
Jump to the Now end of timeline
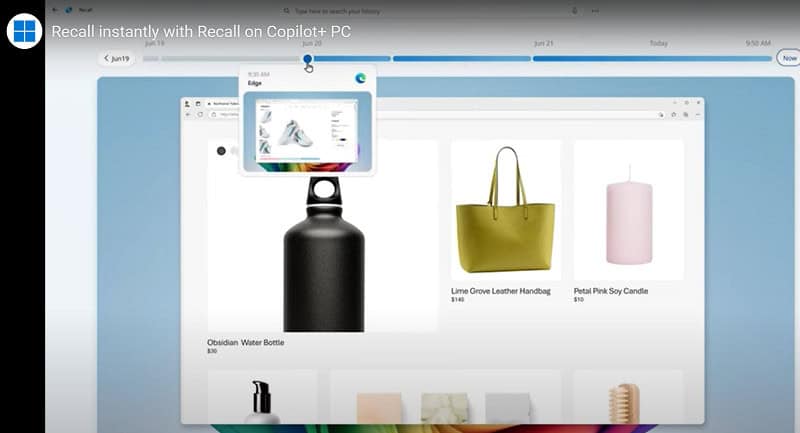tap(788, 58)
